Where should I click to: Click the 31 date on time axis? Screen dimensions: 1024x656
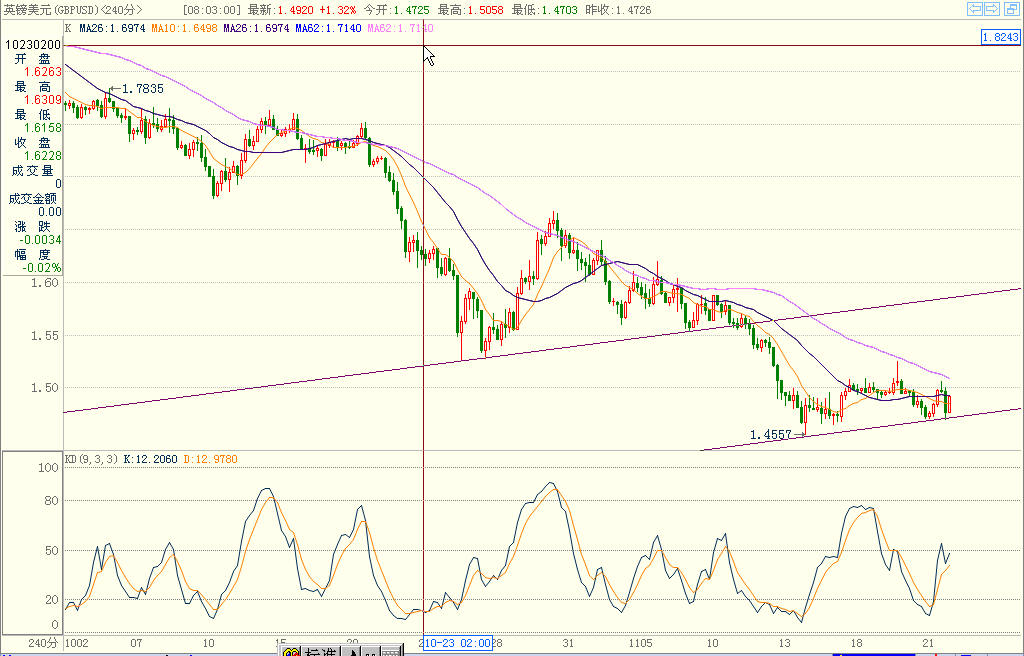coord(568,643)
